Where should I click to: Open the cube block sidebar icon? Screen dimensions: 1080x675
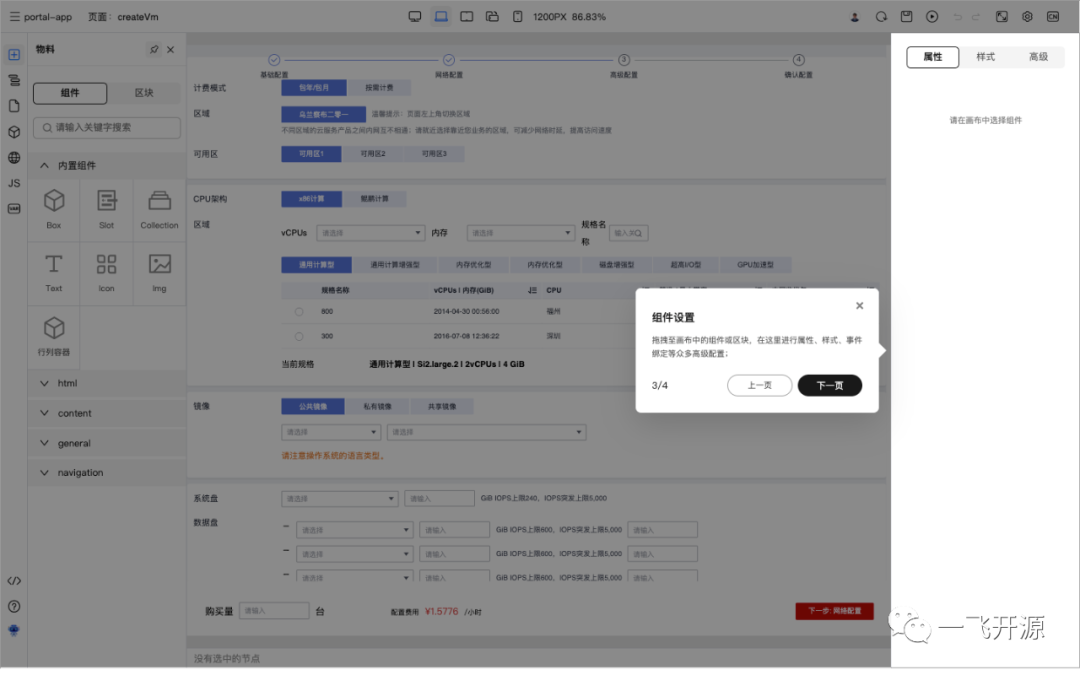pos(14,132)
